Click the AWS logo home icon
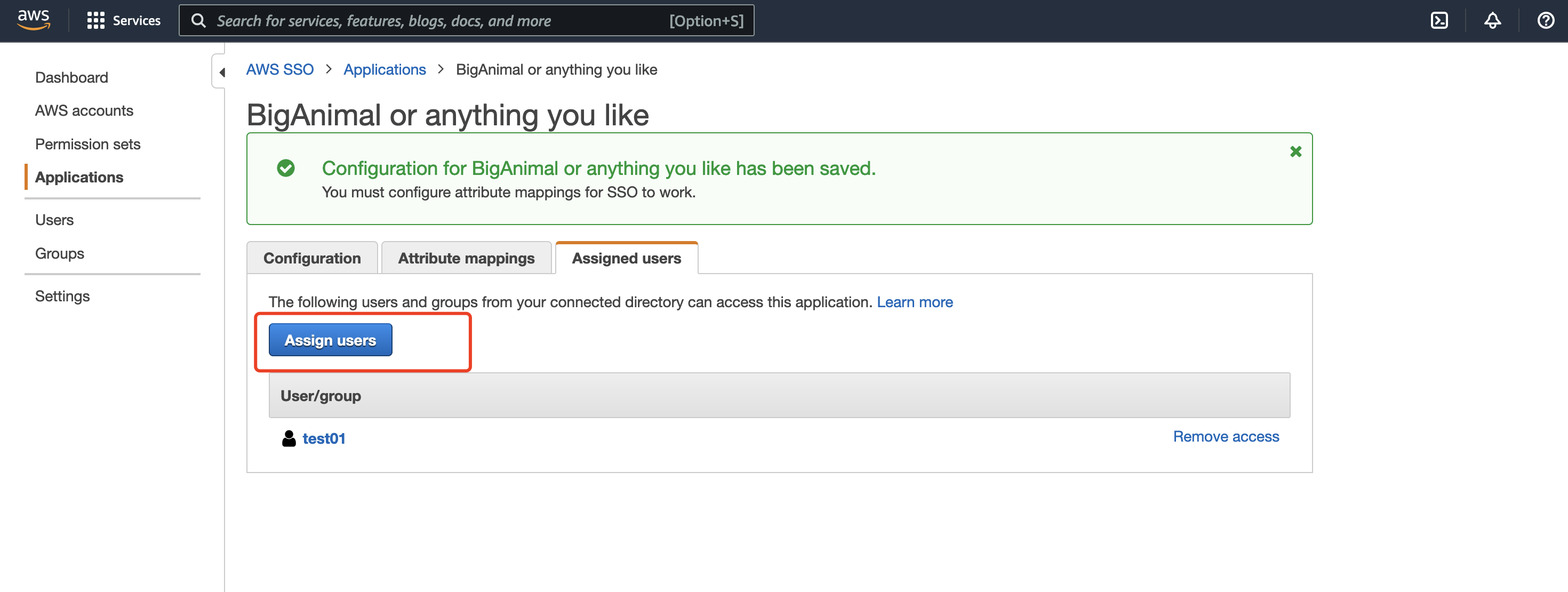The height and width of the screenshot is (592, 1568). pyautogui.click(x=34, y=20)
